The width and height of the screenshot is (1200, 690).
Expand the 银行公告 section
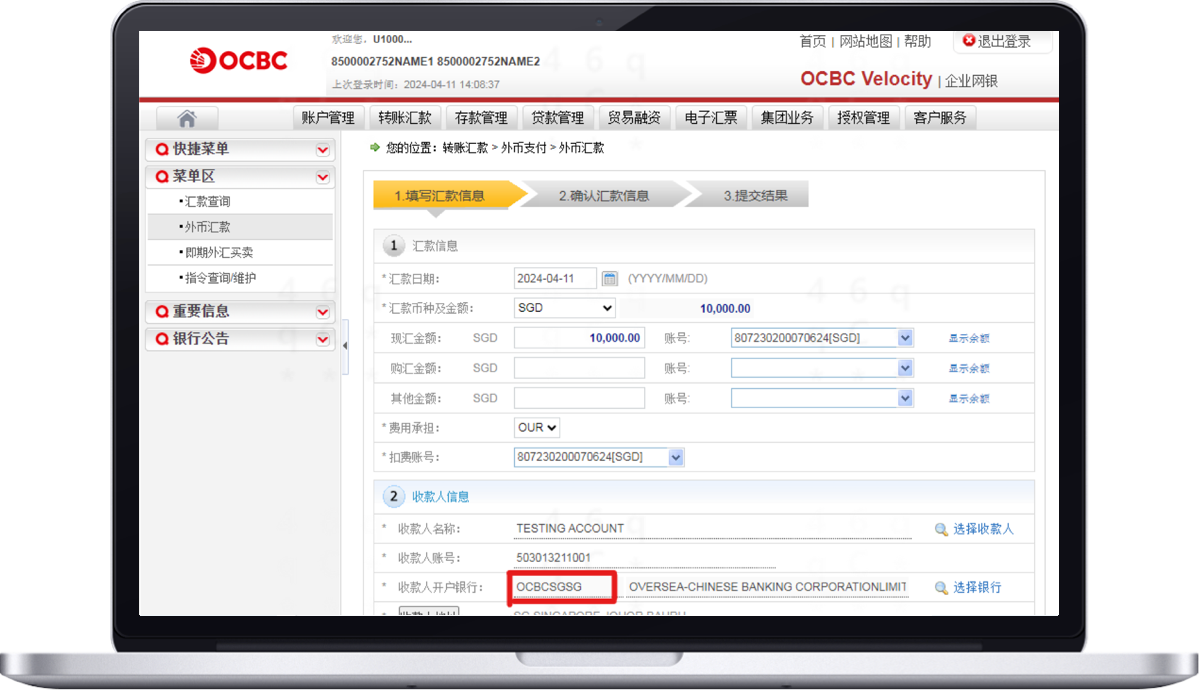click(x=322, y=339)
